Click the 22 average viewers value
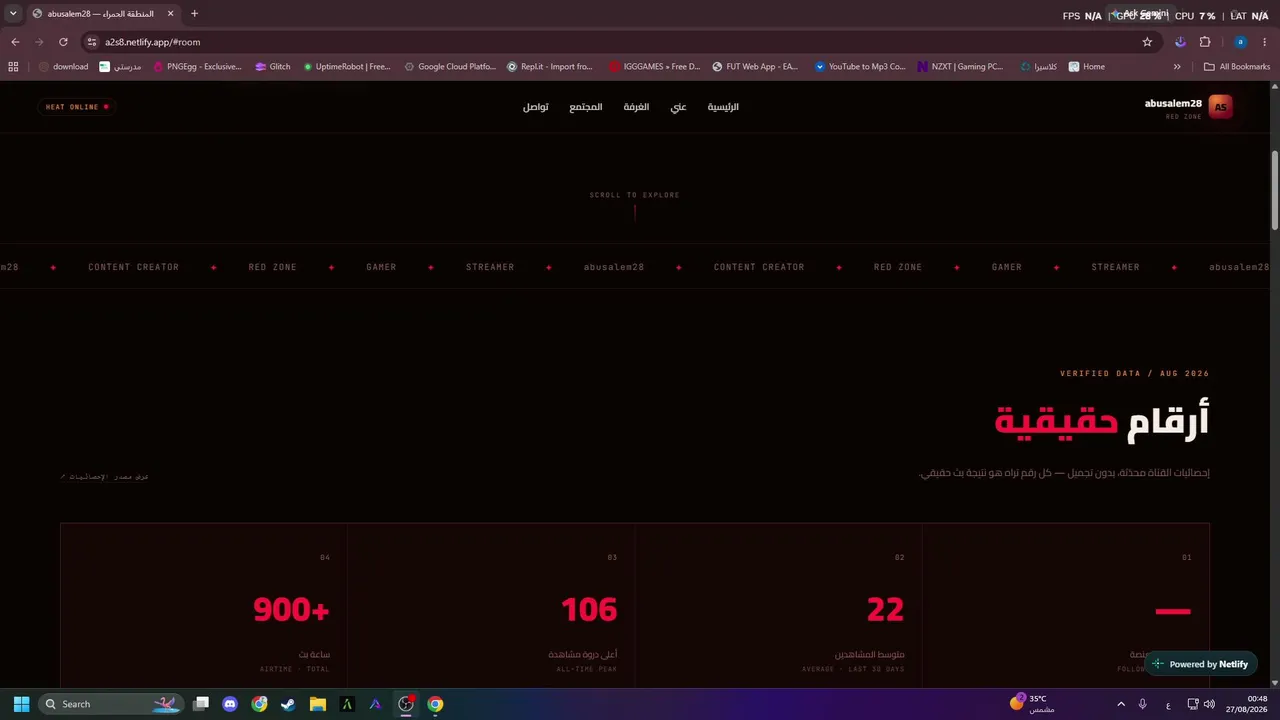1280x720 pixels. pos(885,609)
